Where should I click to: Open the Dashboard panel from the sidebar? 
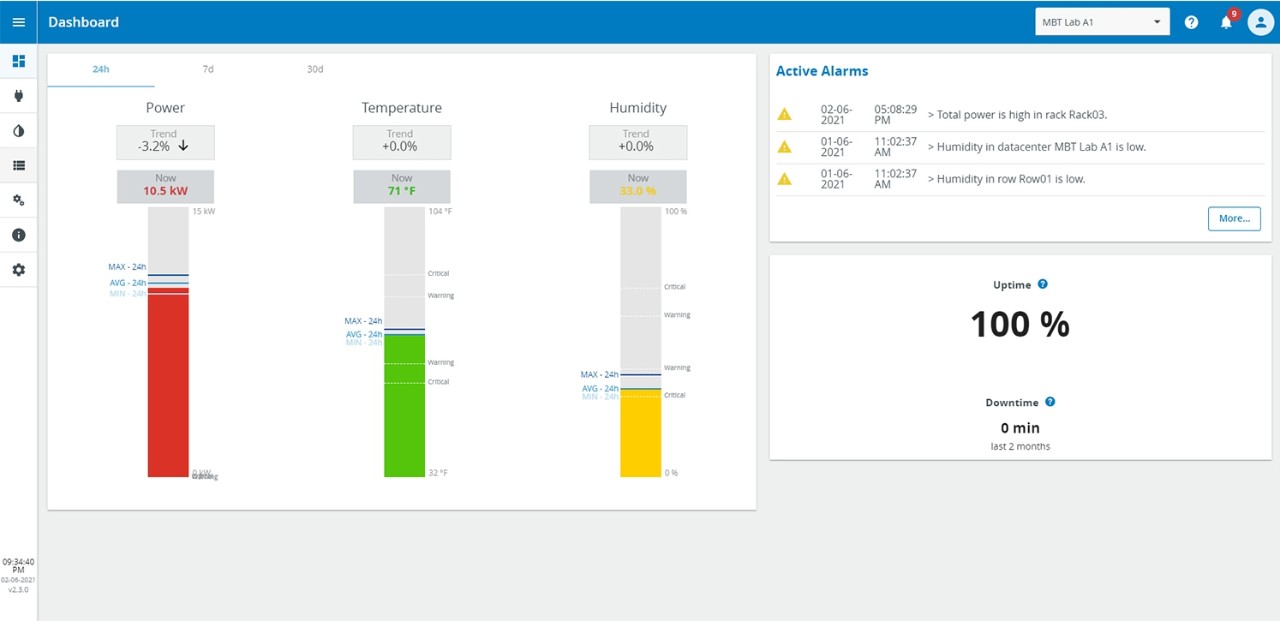click(x=18, y=60)
